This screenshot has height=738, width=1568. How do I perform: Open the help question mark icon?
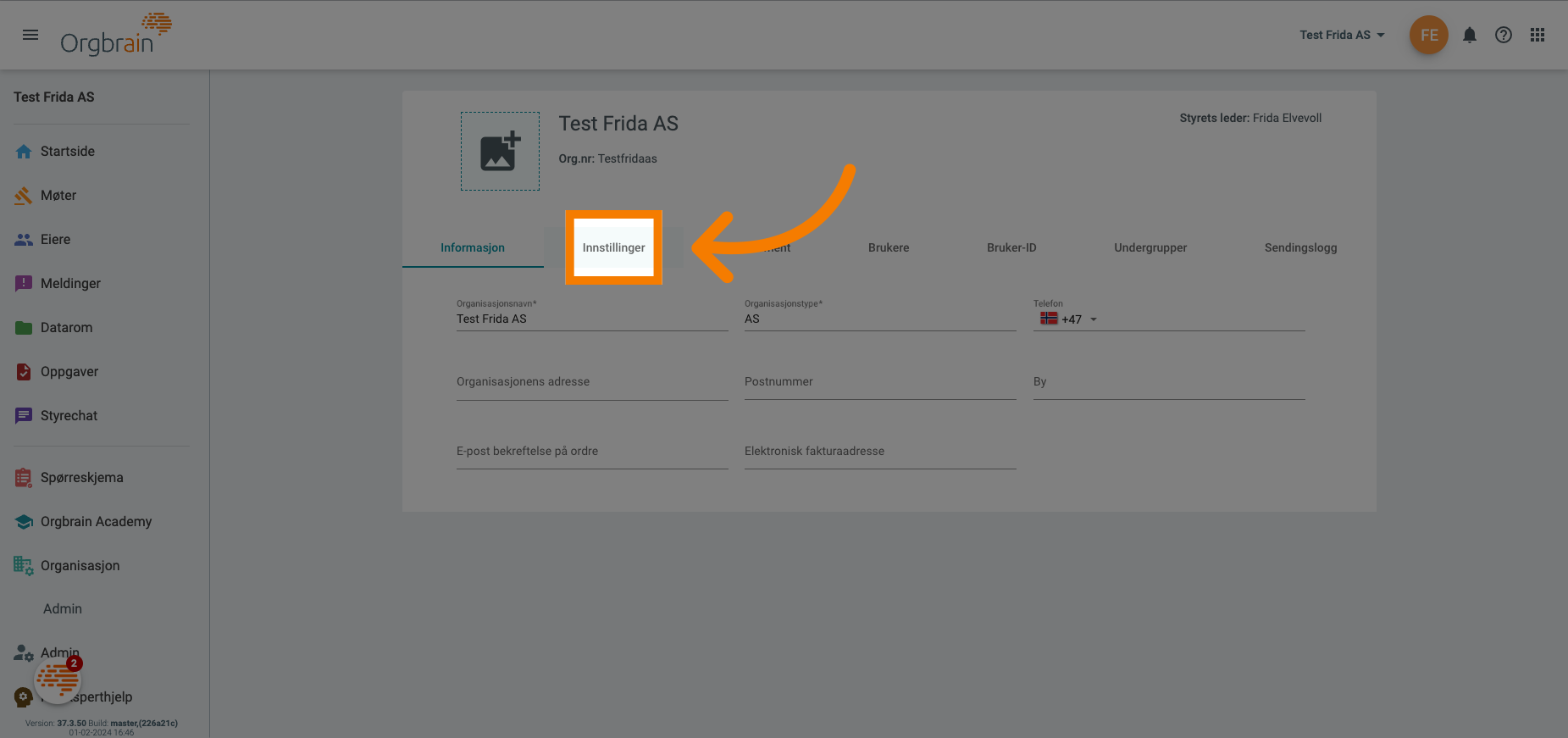[1504, 35]
